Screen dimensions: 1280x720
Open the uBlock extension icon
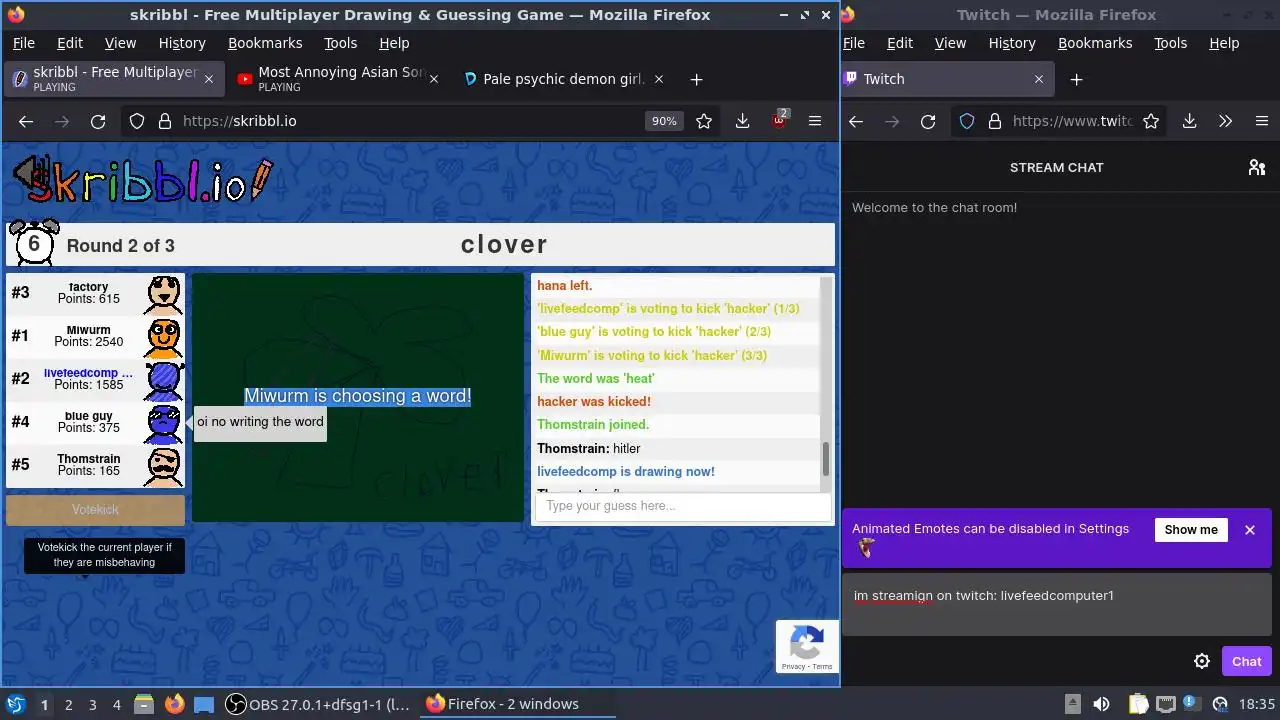[x=780, y=120]
